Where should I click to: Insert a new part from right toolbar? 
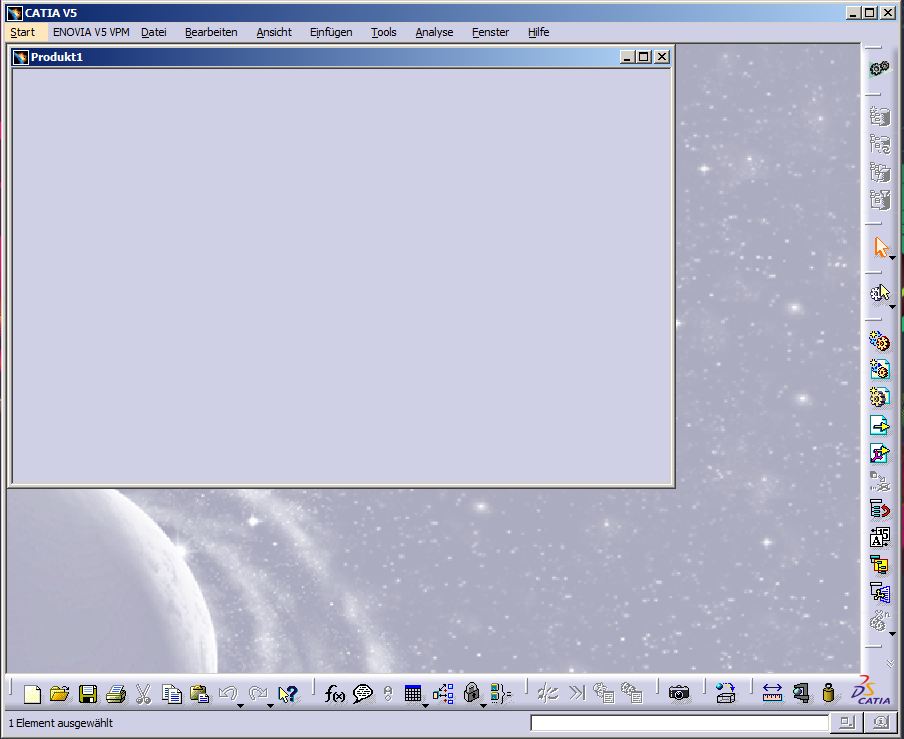coord(879,397)
